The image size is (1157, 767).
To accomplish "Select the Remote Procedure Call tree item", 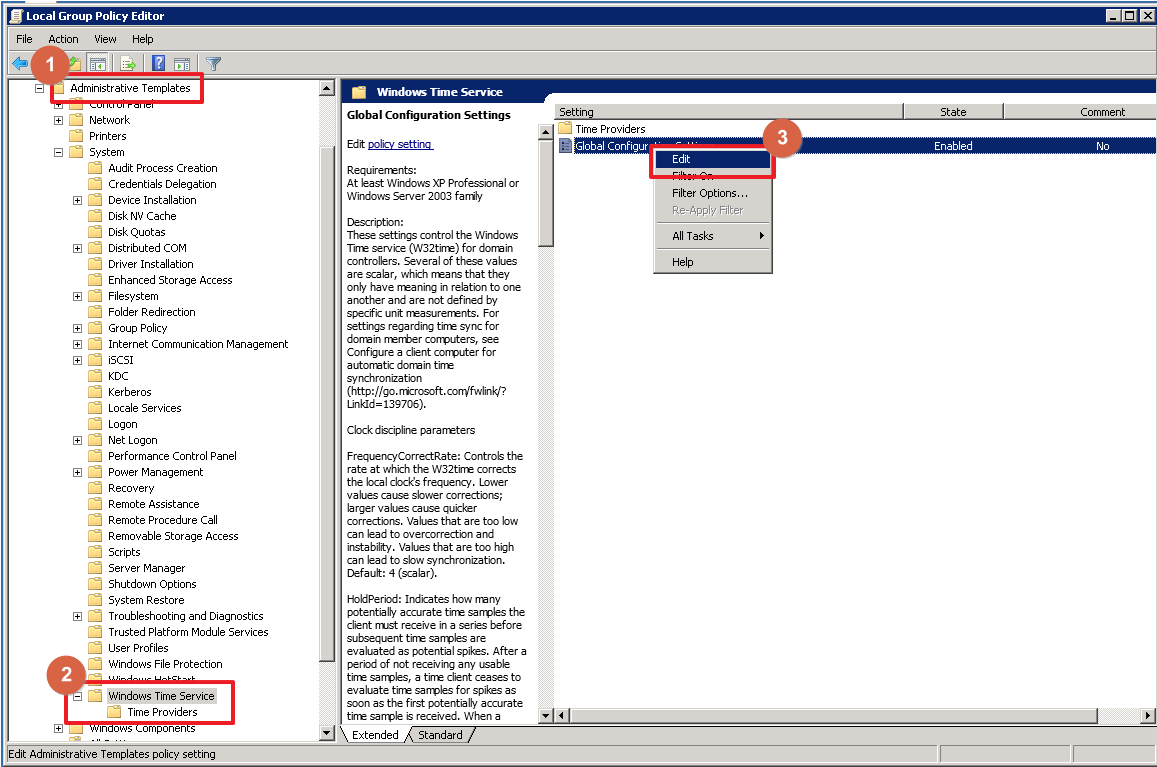I will pos(162,520).
